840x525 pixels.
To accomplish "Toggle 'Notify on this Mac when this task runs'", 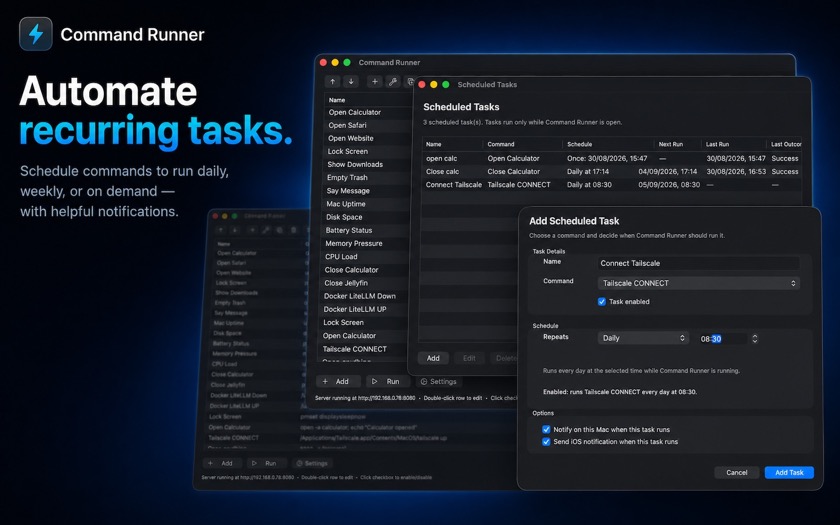I will (546, 429).
